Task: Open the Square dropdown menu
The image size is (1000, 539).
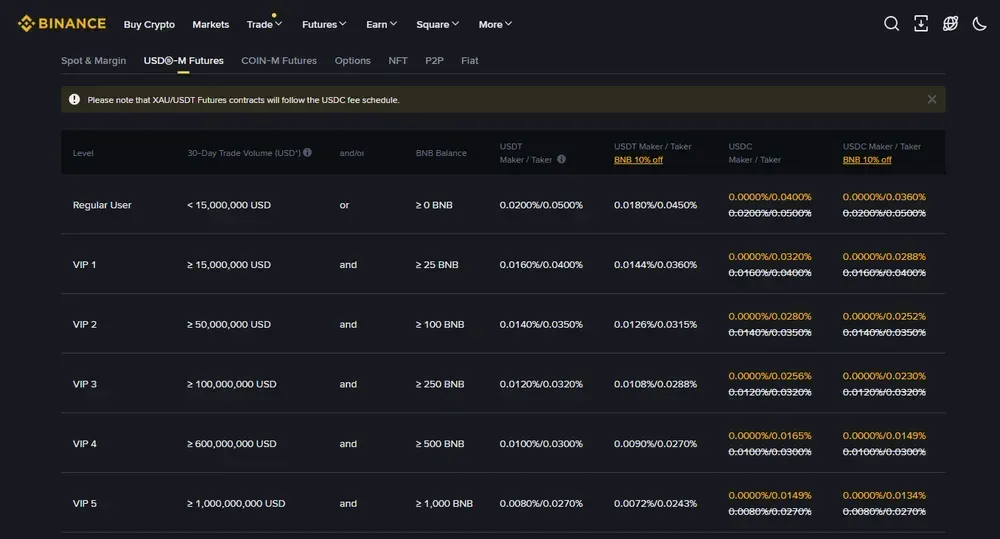Action: click(438, 24)
